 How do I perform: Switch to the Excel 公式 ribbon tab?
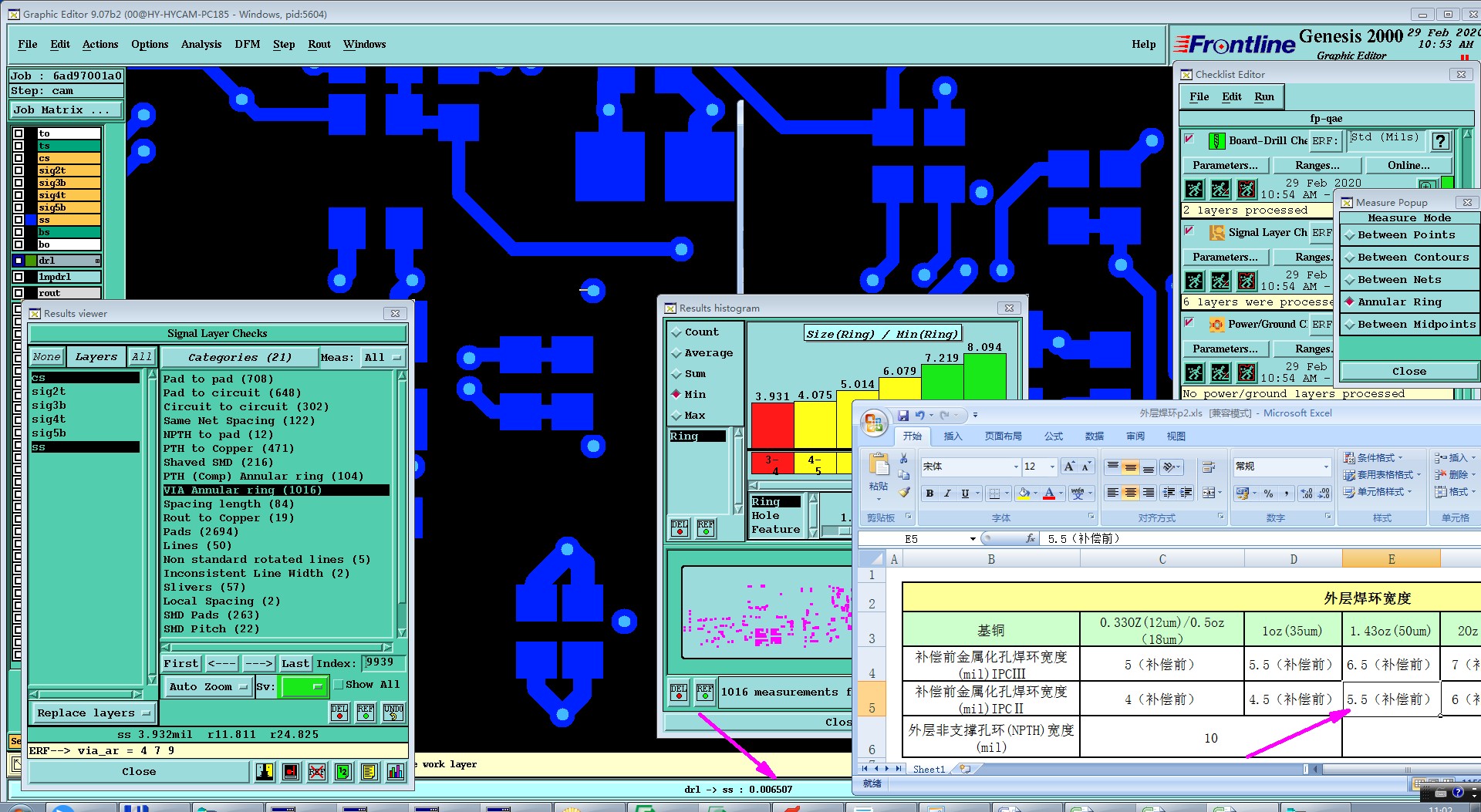(1054, 436)
